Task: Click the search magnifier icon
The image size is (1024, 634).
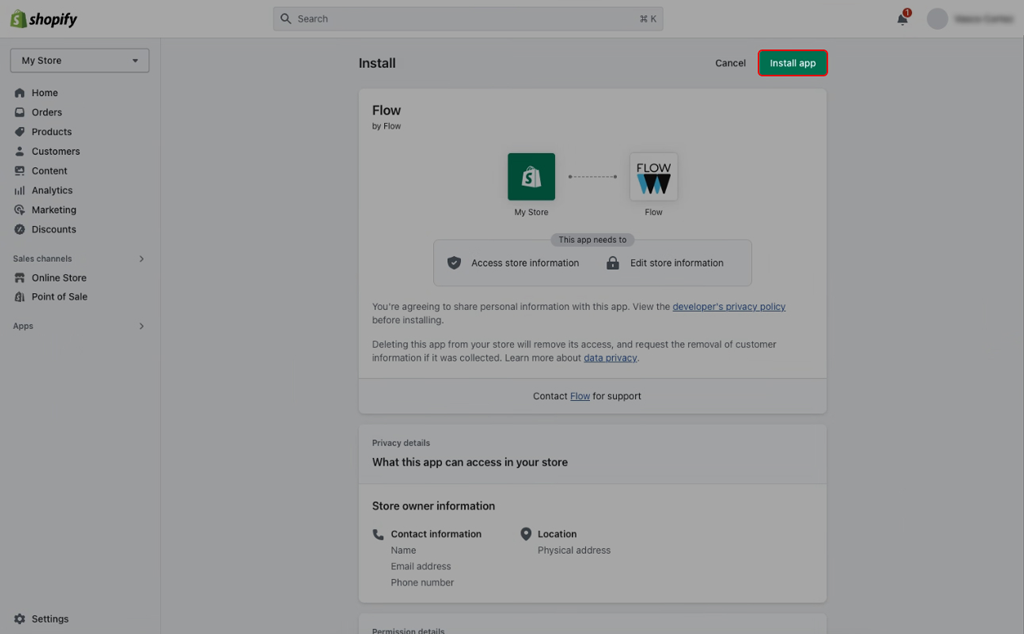Action: [285, 19]
